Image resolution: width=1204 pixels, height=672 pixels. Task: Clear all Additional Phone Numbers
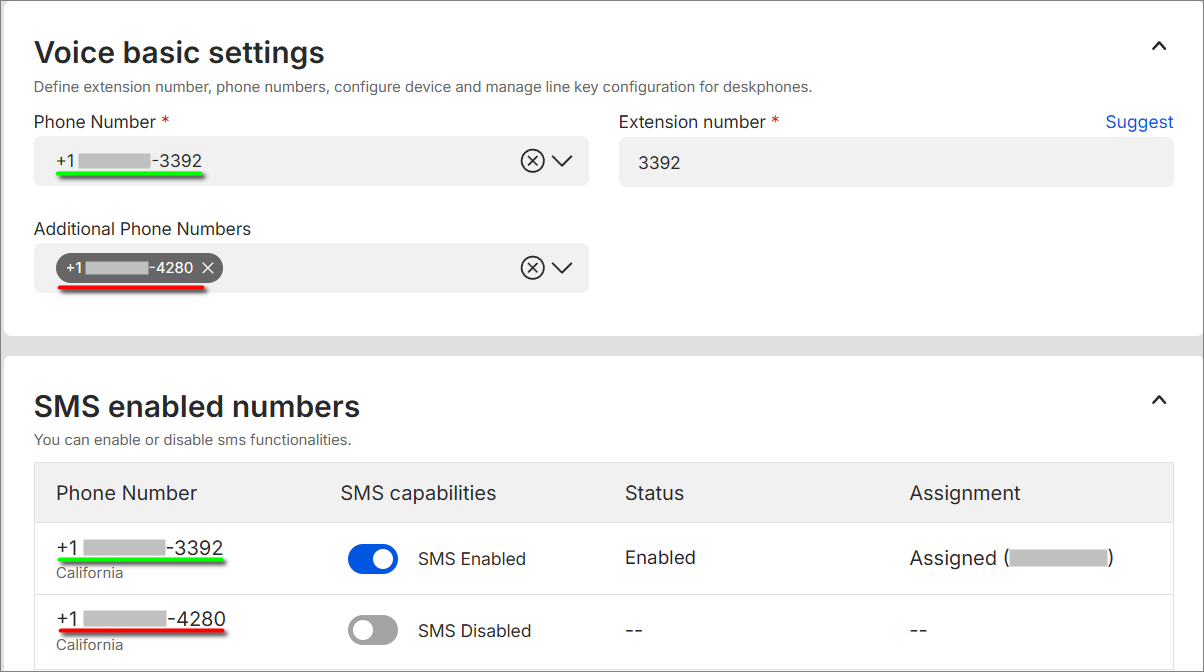[x=532, y=268]
